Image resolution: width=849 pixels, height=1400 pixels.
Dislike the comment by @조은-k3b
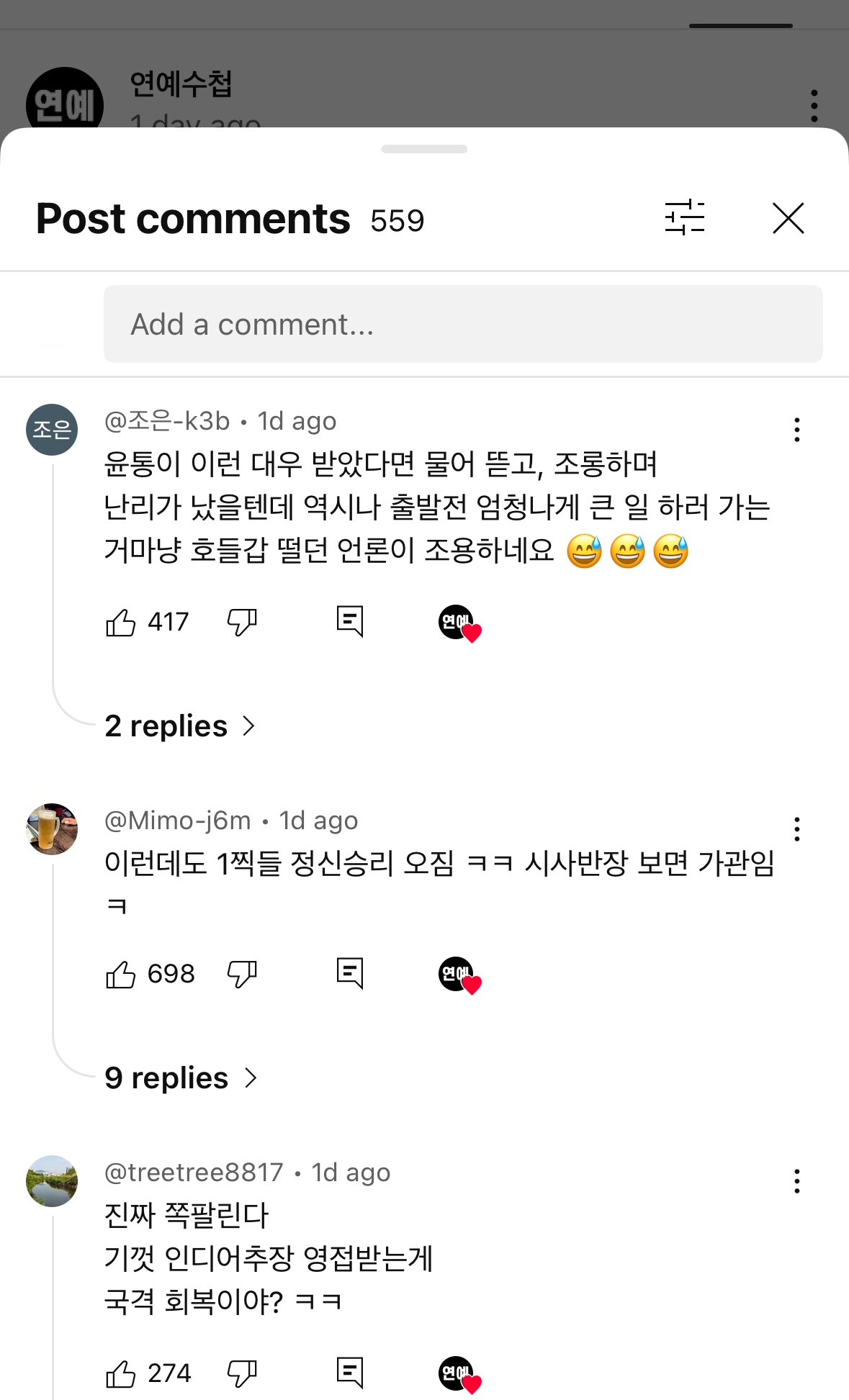point(242,622)
